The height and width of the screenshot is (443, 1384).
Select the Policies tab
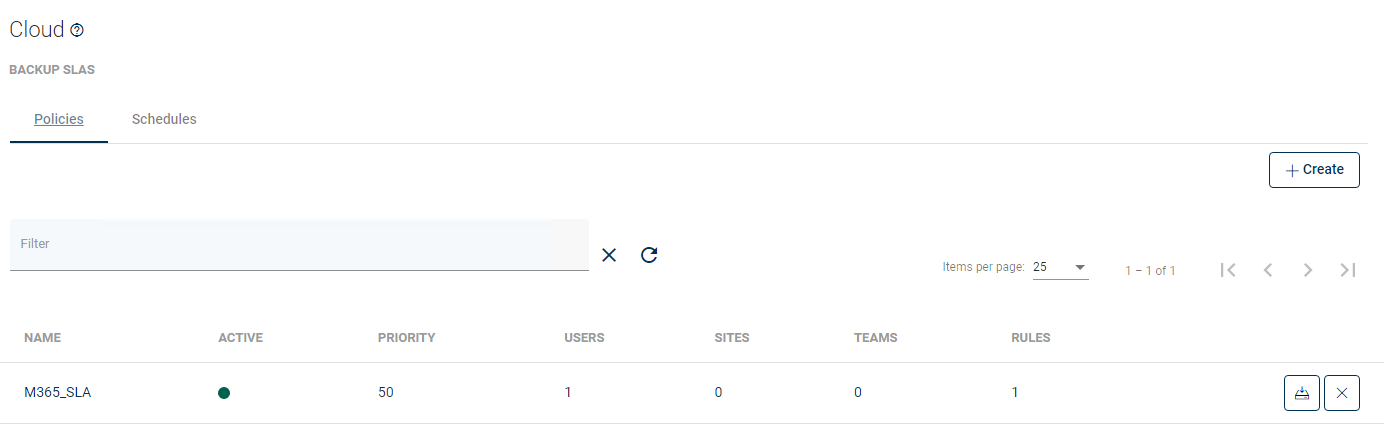coord(59,120)
